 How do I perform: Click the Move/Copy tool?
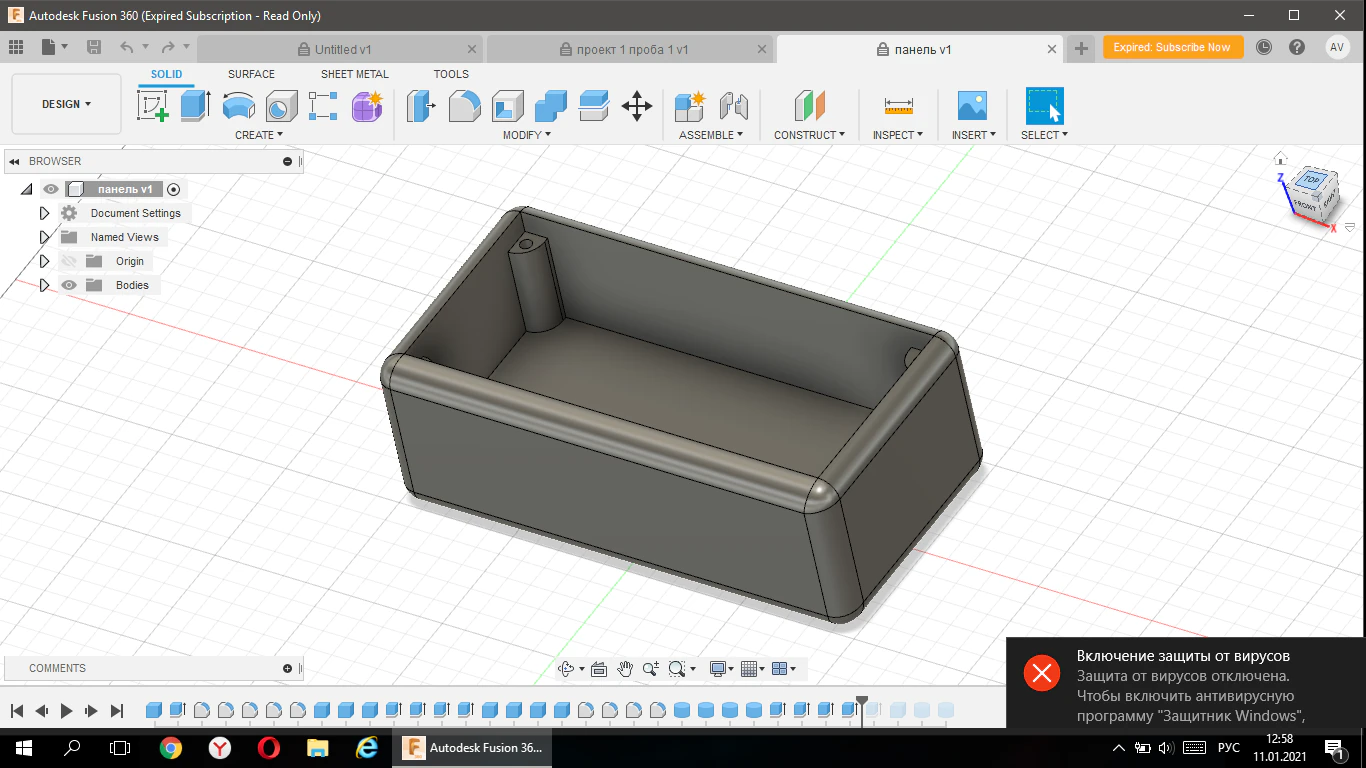tap(637, 105)
